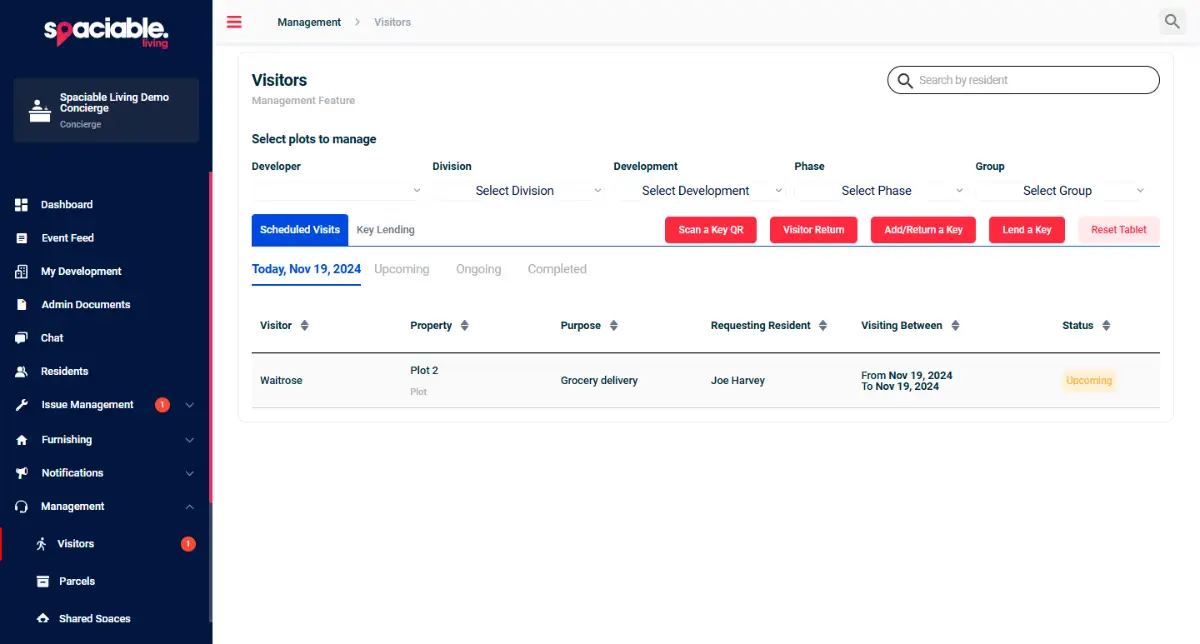The width and height of the screenshot is (1200, 644).
Task: Click the Parcels box icon
Action: coord(42,581)
